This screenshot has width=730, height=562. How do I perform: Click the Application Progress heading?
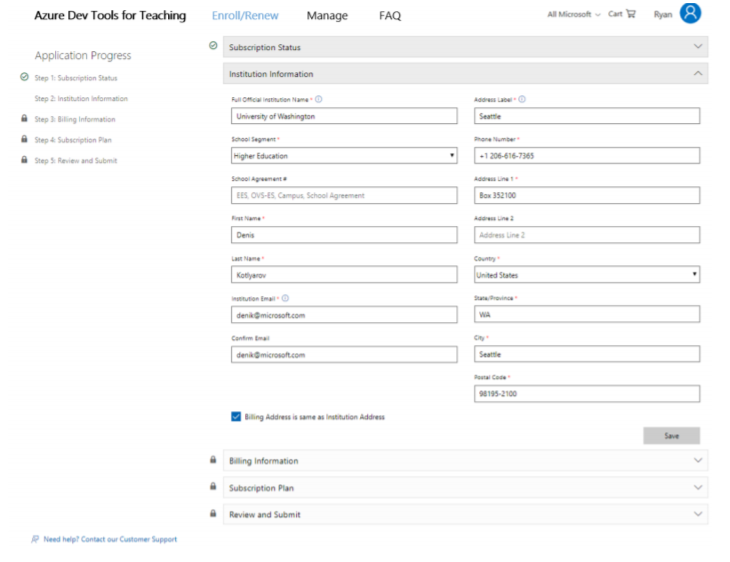coord(83,55)
